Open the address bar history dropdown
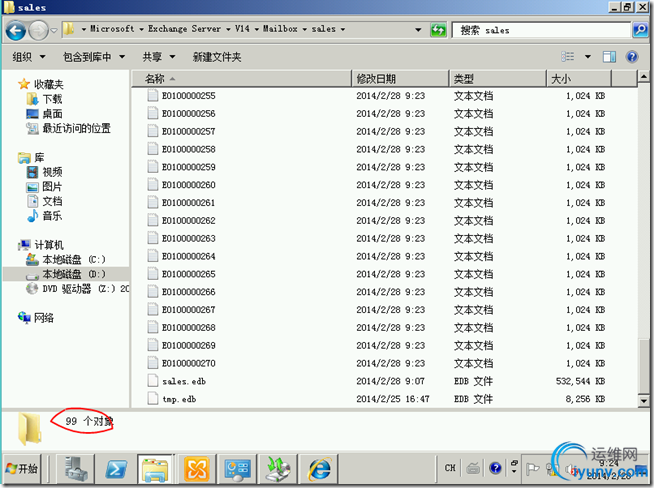654x488 pixels. click(x=418, y=30)
